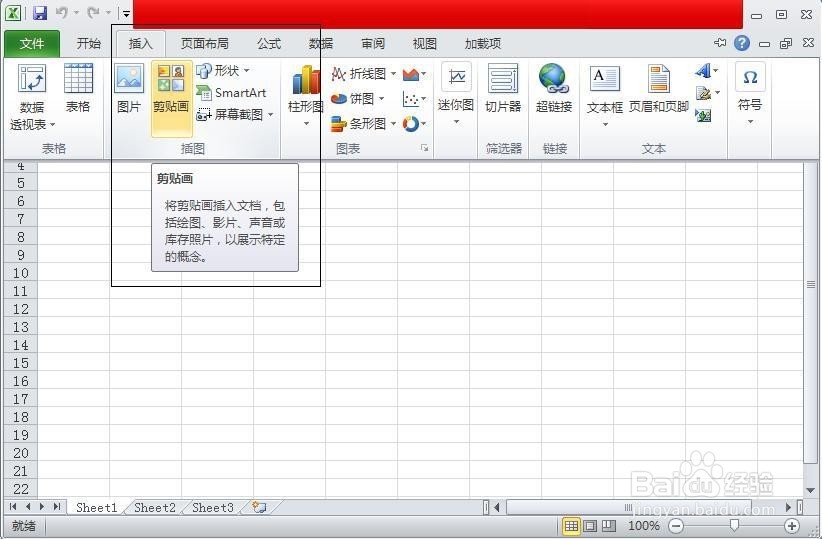Select row header 10

(20, 273)
